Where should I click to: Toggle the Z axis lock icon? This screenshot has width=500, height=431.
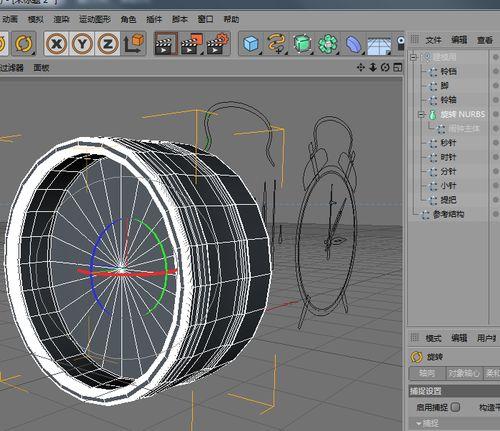pos(108,44)
